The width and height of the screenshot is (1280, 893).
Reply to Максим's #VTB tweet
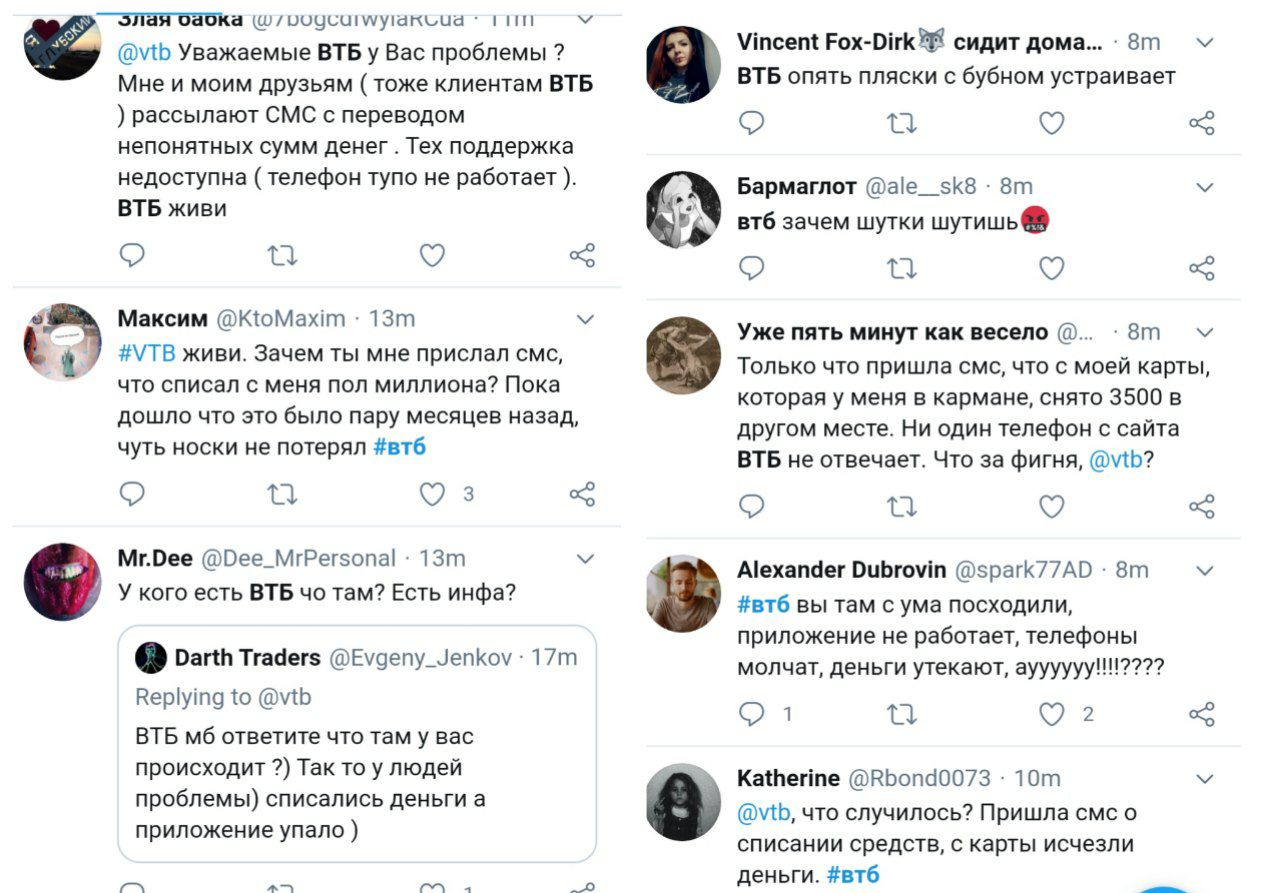point(132,494)
